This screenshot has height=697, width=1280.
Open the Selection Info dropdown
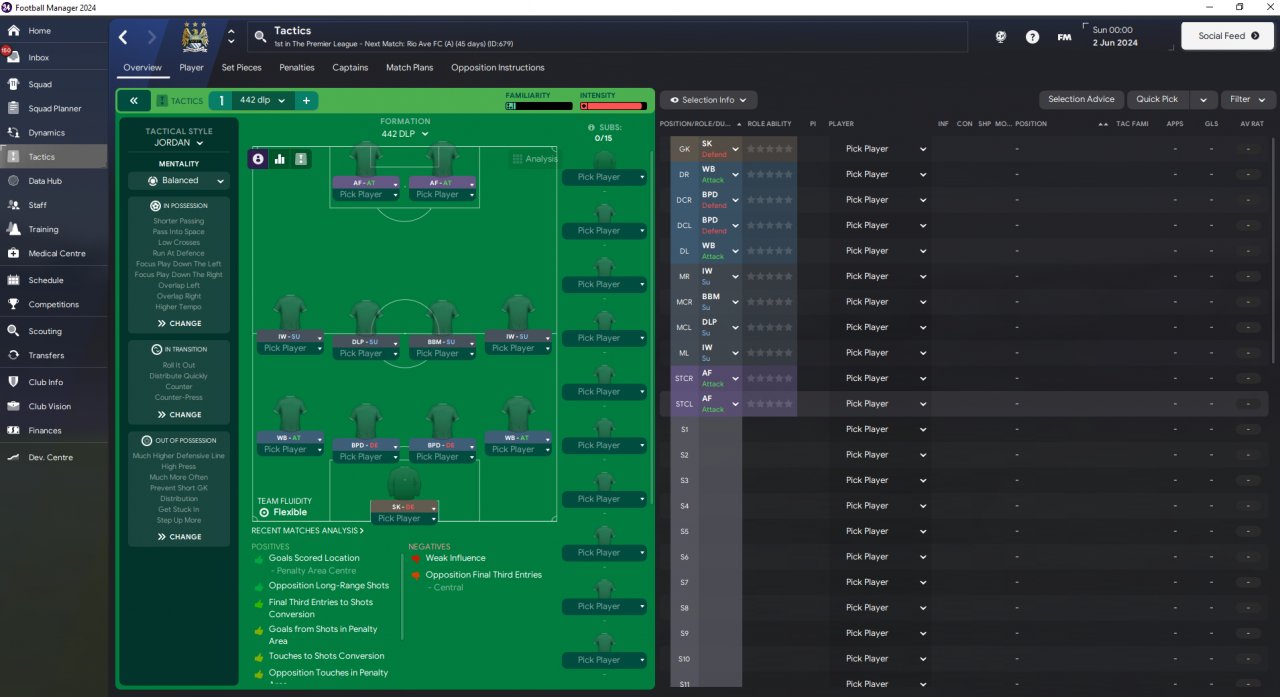tap(708, 100)
